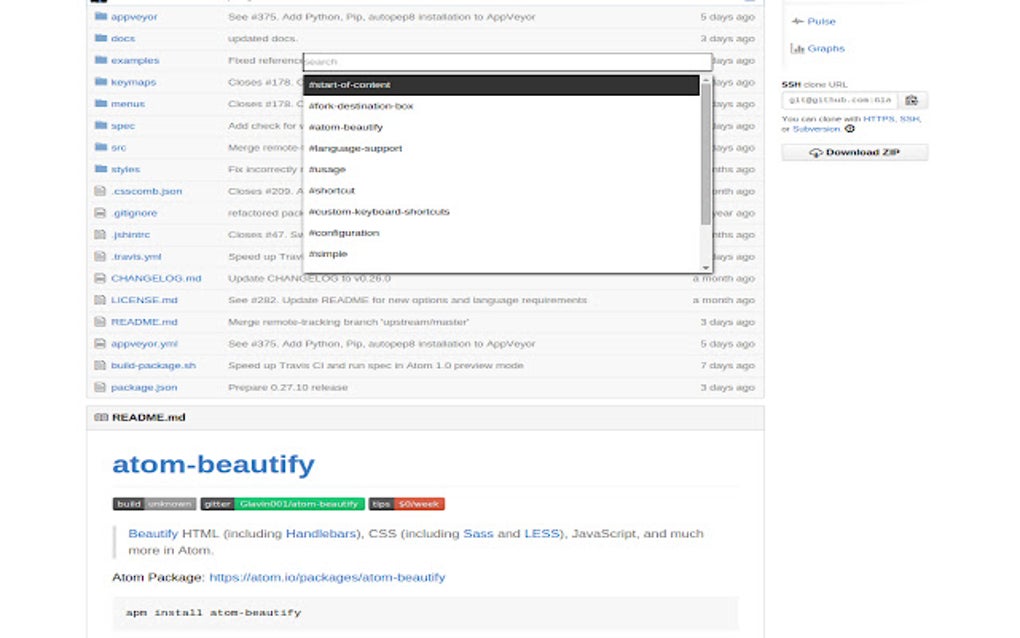The image size is (1020, 638).
Task: Click the src folder icon
Action: tap(101, 147)
